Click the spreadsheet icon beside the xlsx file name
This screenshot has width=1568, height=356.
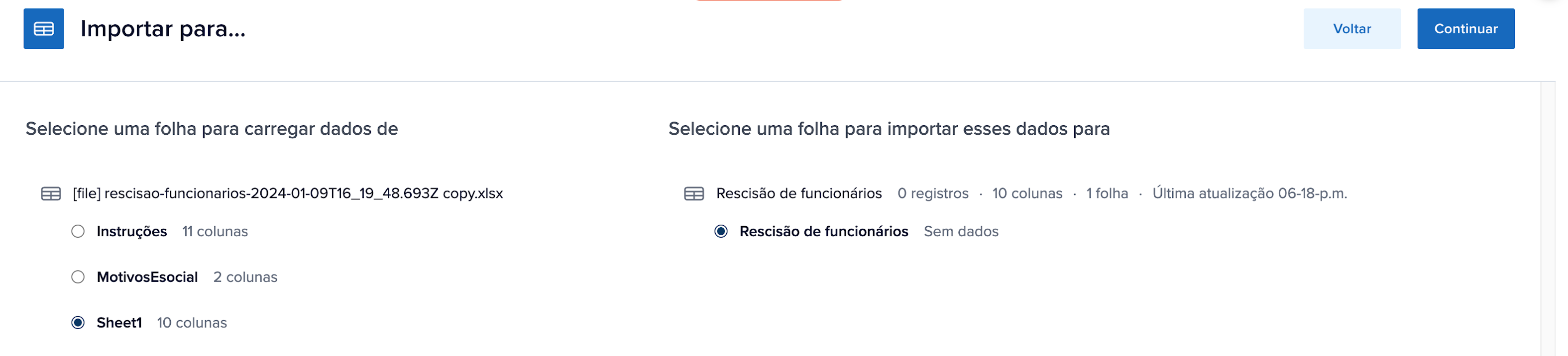50,194
